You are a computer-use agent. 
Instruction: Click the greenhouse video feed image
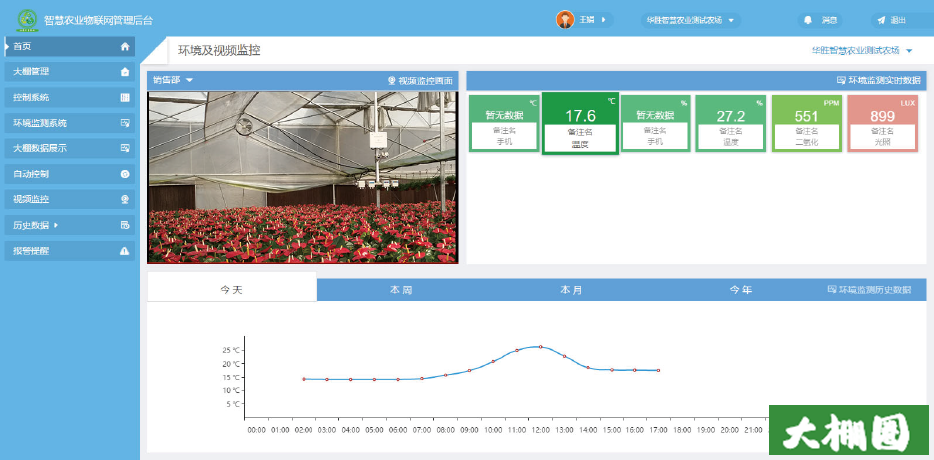tap(303, 177)
